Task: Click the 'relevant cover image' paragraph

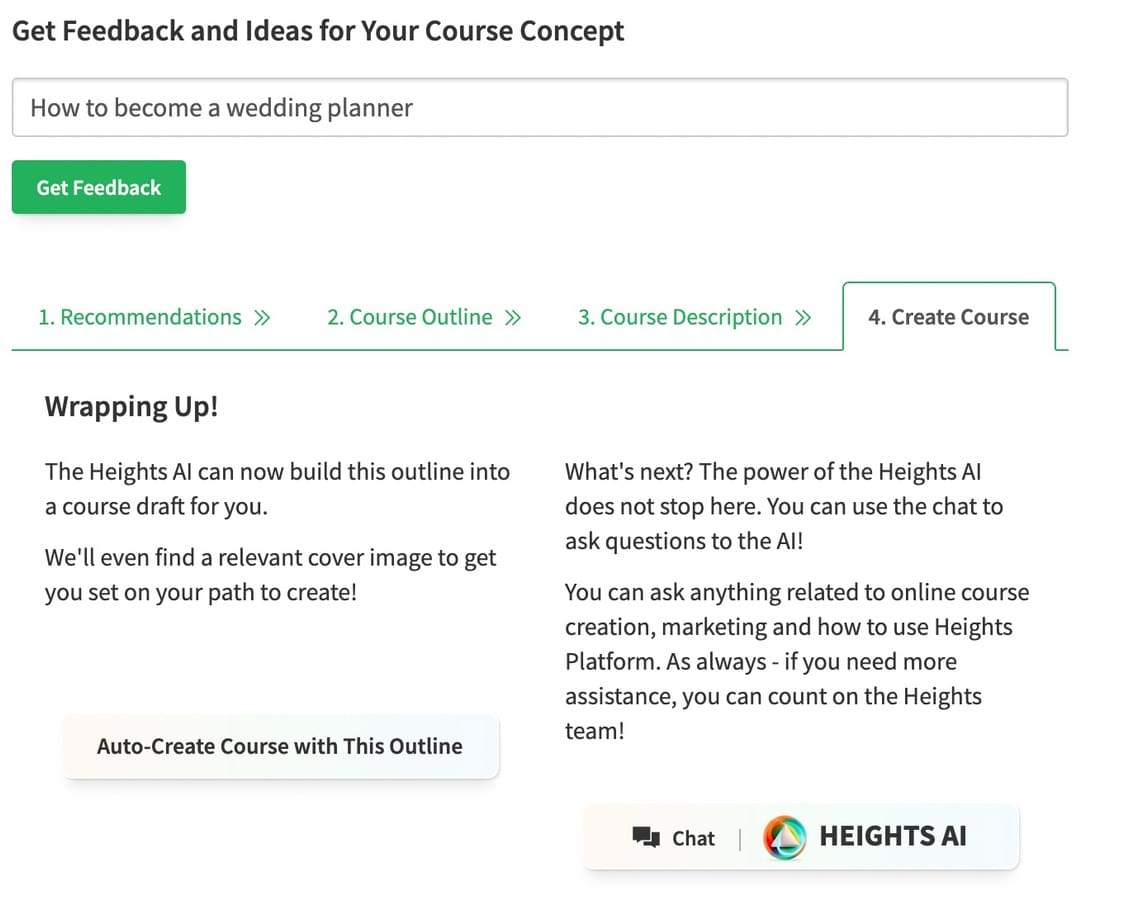Action: 270,575
